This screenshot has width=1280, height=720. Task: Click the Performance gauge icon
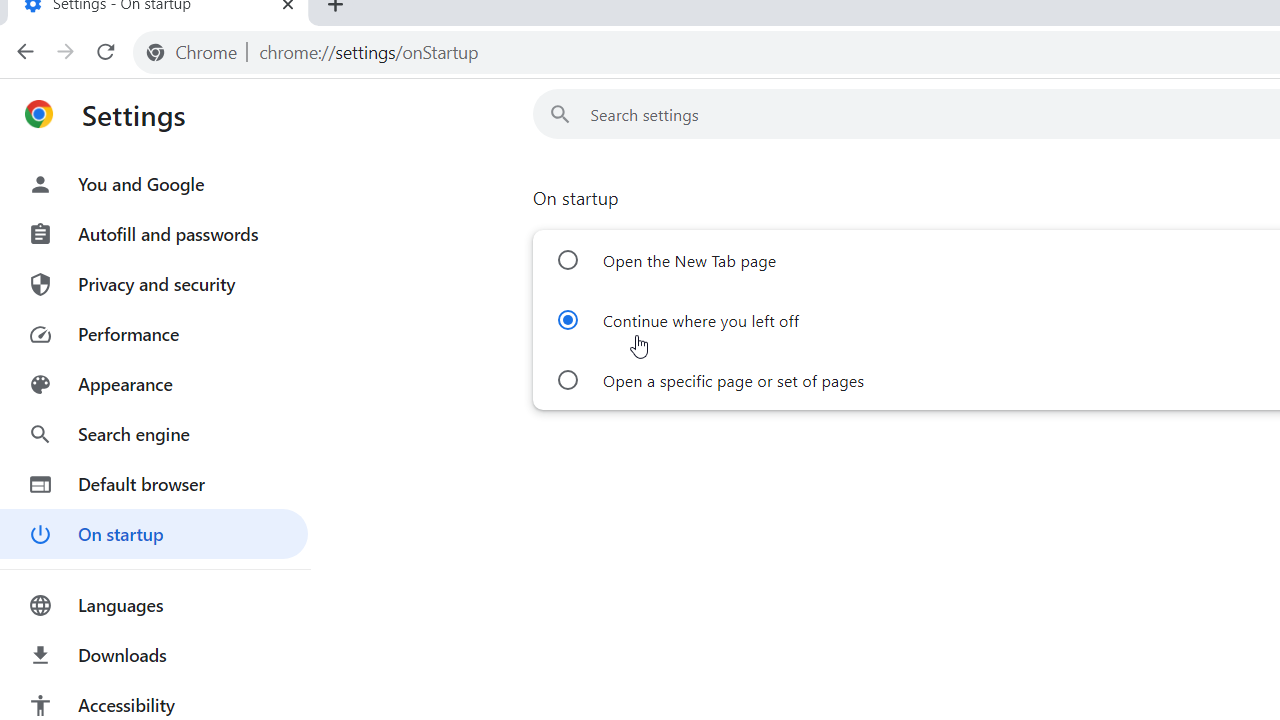(40, 334)
